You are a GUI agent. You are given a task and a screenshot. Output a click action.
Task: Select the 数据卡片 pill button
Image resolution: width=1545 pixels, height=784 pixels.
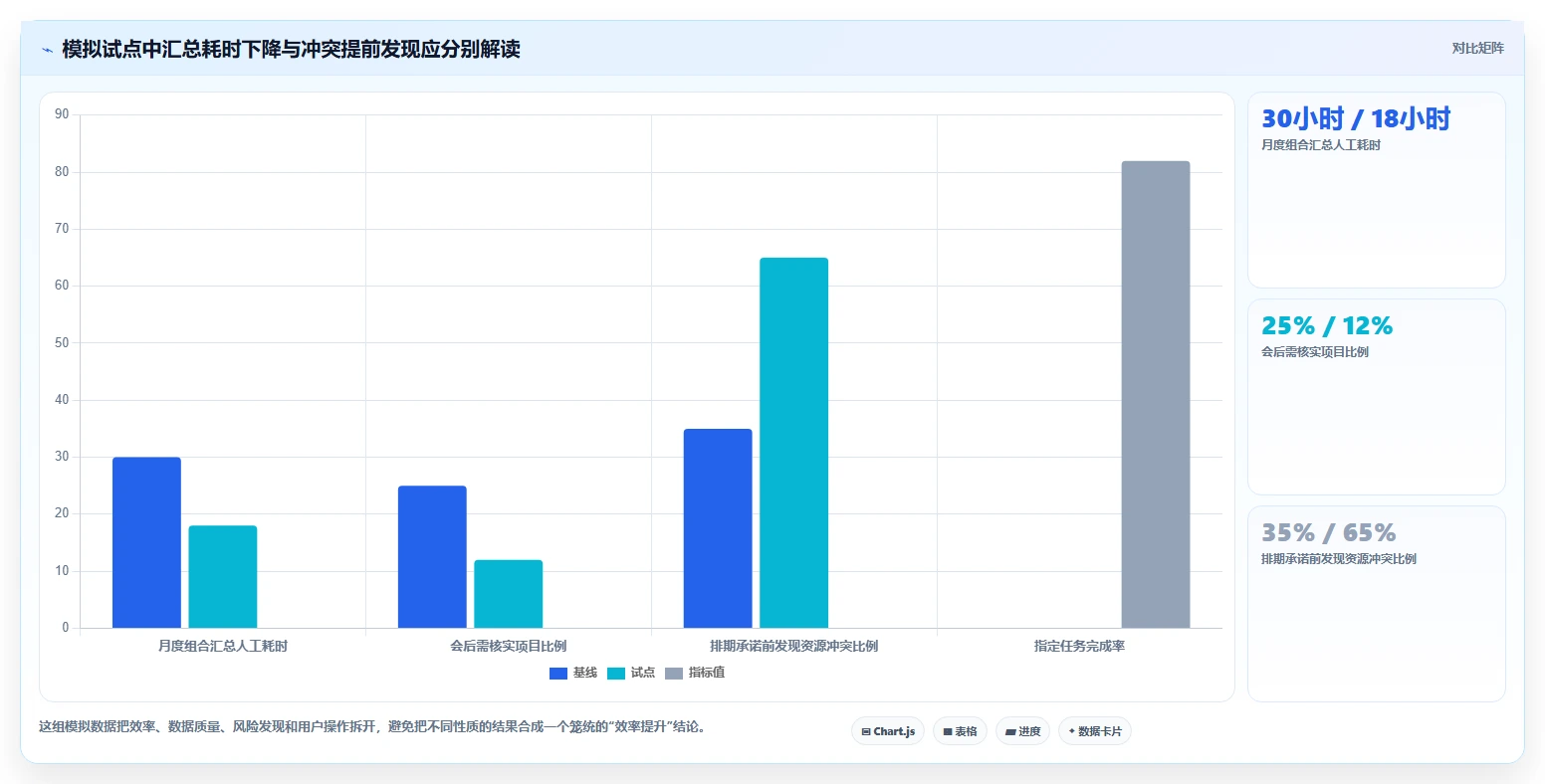(x=1095, y=731)
